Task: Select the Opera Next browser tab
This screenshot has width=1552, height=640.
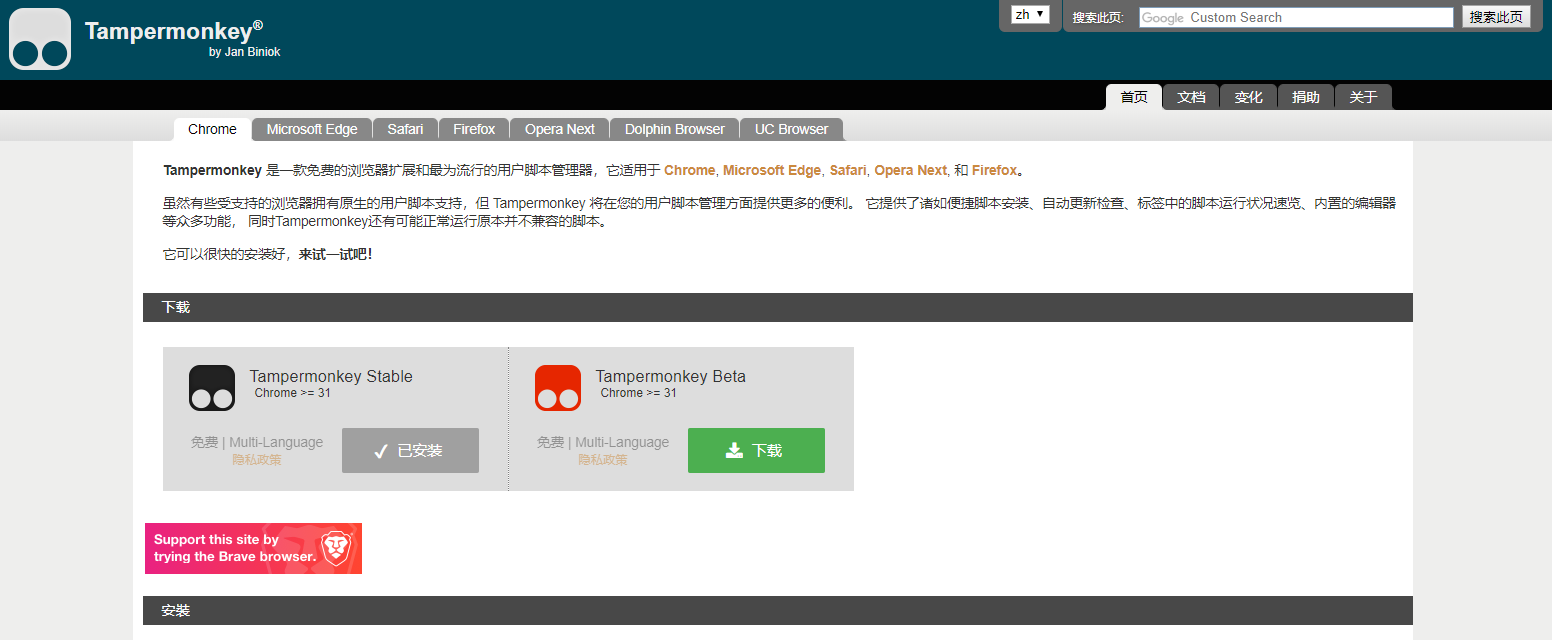Action: 560,129
